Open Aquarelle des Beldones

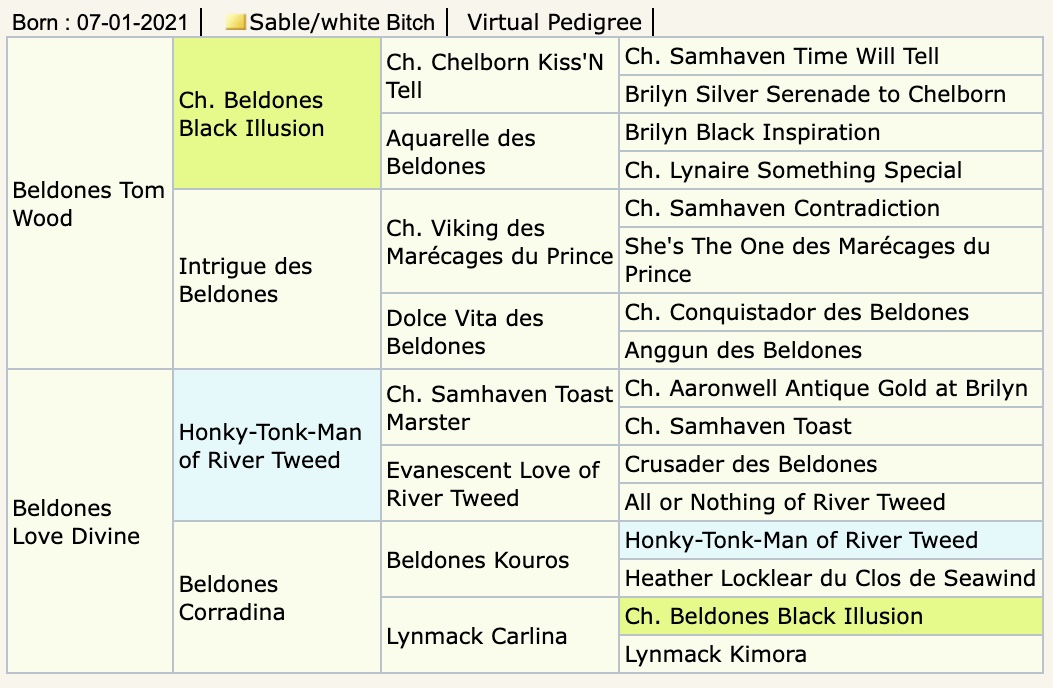461,151
